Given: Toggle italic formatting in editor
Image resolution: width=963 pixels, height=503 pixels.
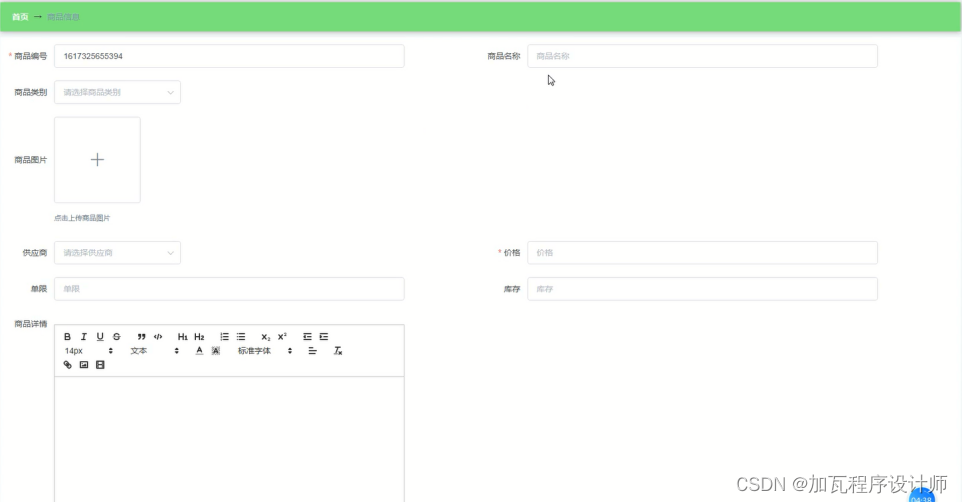Looking at the screenshot, I should [x=84, y=337].
